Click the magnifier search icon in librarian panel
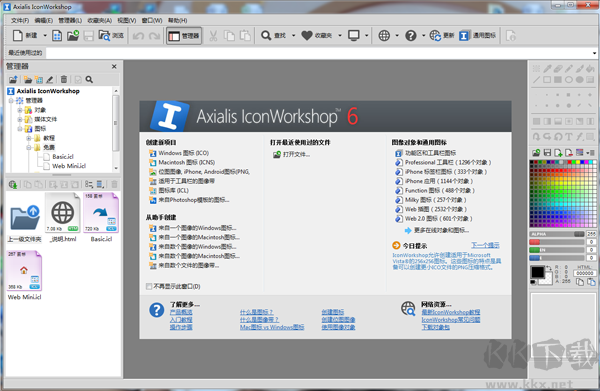 click(89, 79)
